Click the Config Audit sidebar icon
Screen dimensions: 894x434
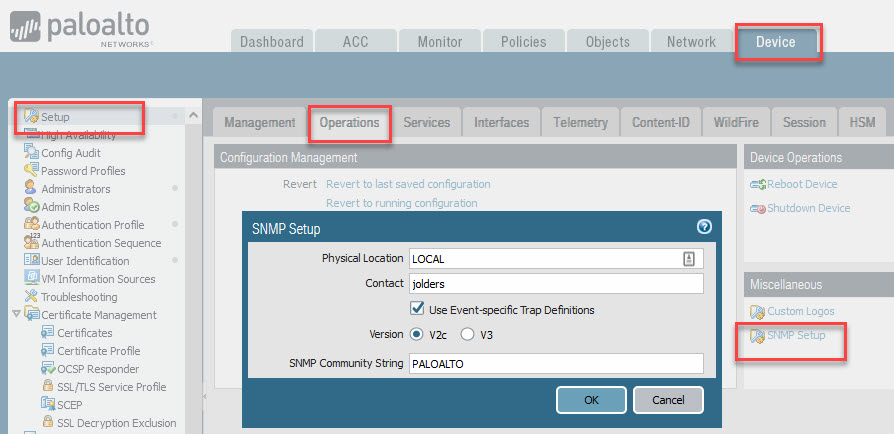coord(32,153)
